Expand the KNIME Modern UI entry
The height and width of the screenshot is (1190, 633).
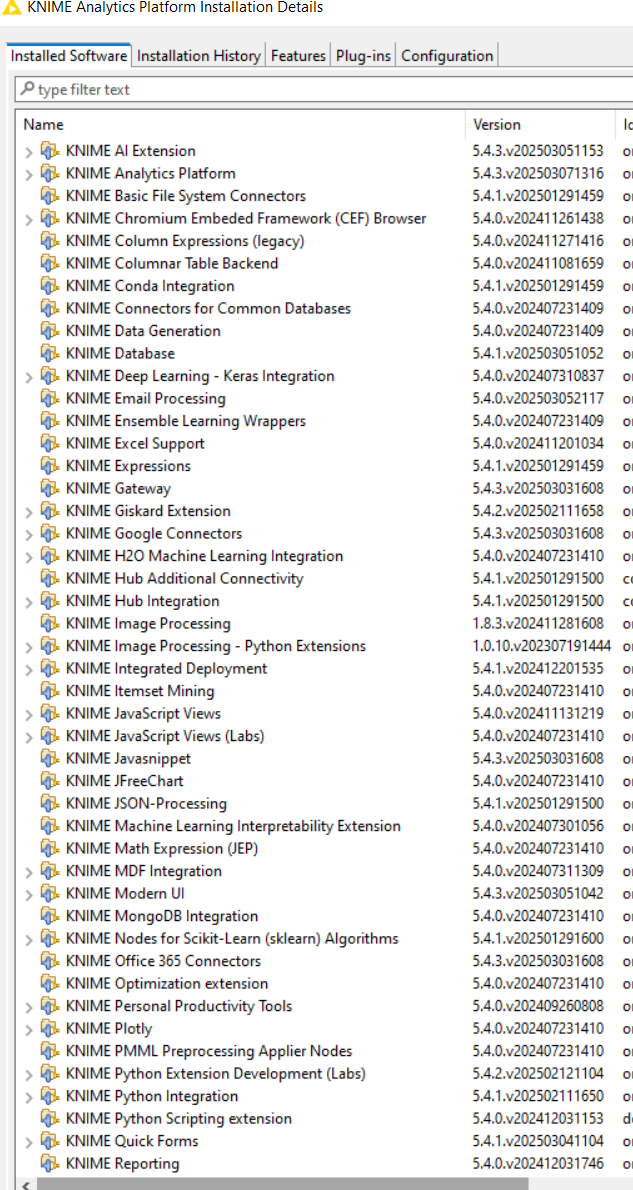tap(28, 894)
